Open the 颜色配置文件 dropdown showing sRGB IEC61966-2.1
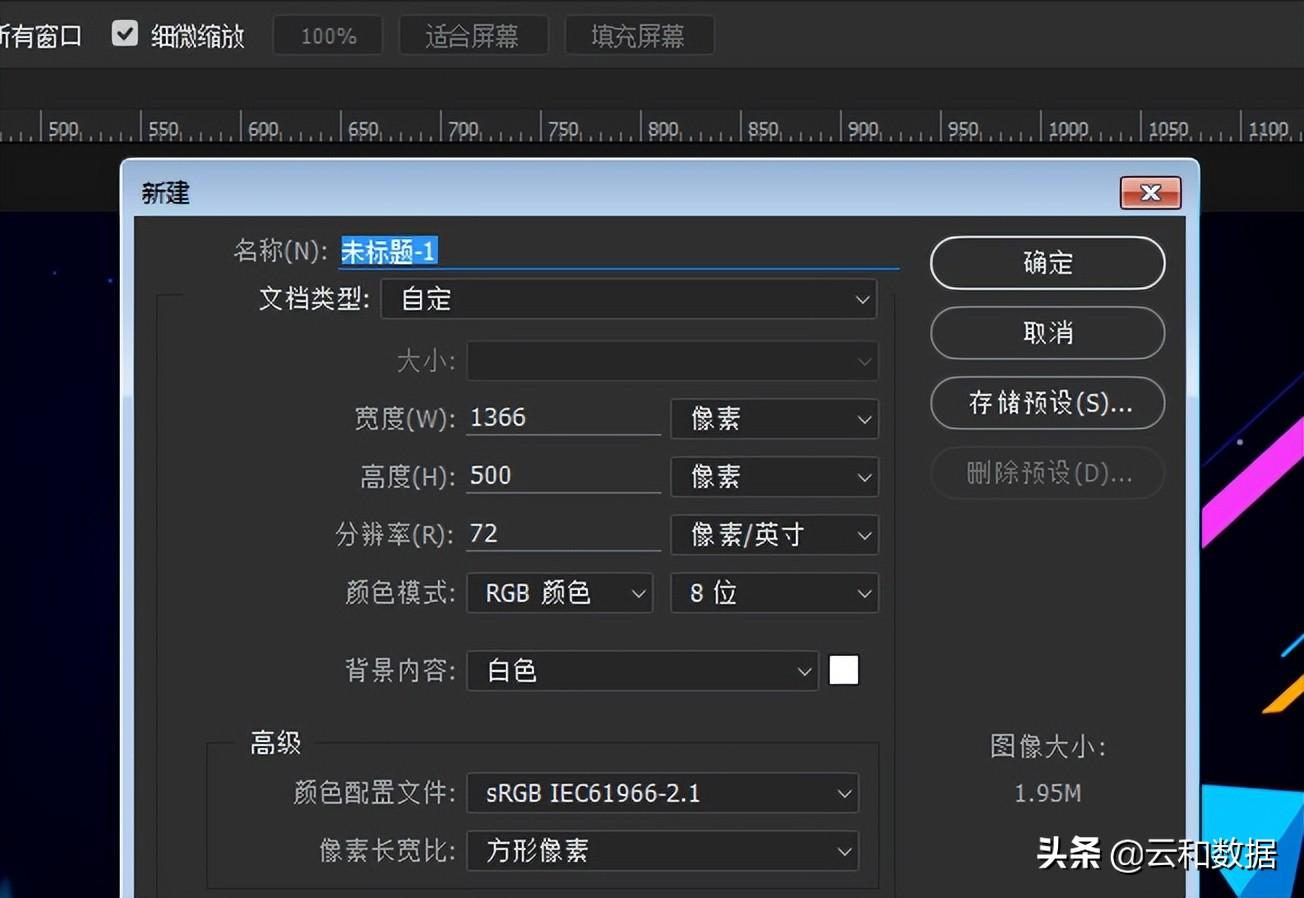Image resolution: width=1304 pixels, height=898 pixels. click(662, 793)
